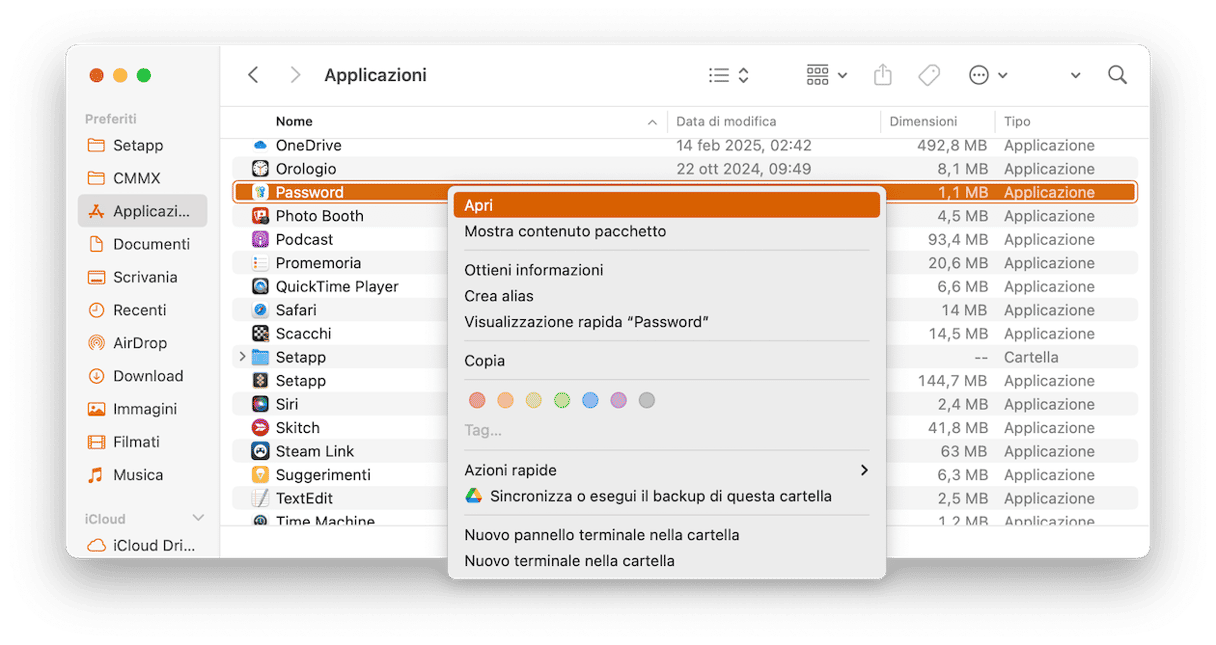The width and height of the screenshot is (1216, 645).
Task: Select the Suggerimenti app icon
Action: pyautogui.click(x=260, y=474)
